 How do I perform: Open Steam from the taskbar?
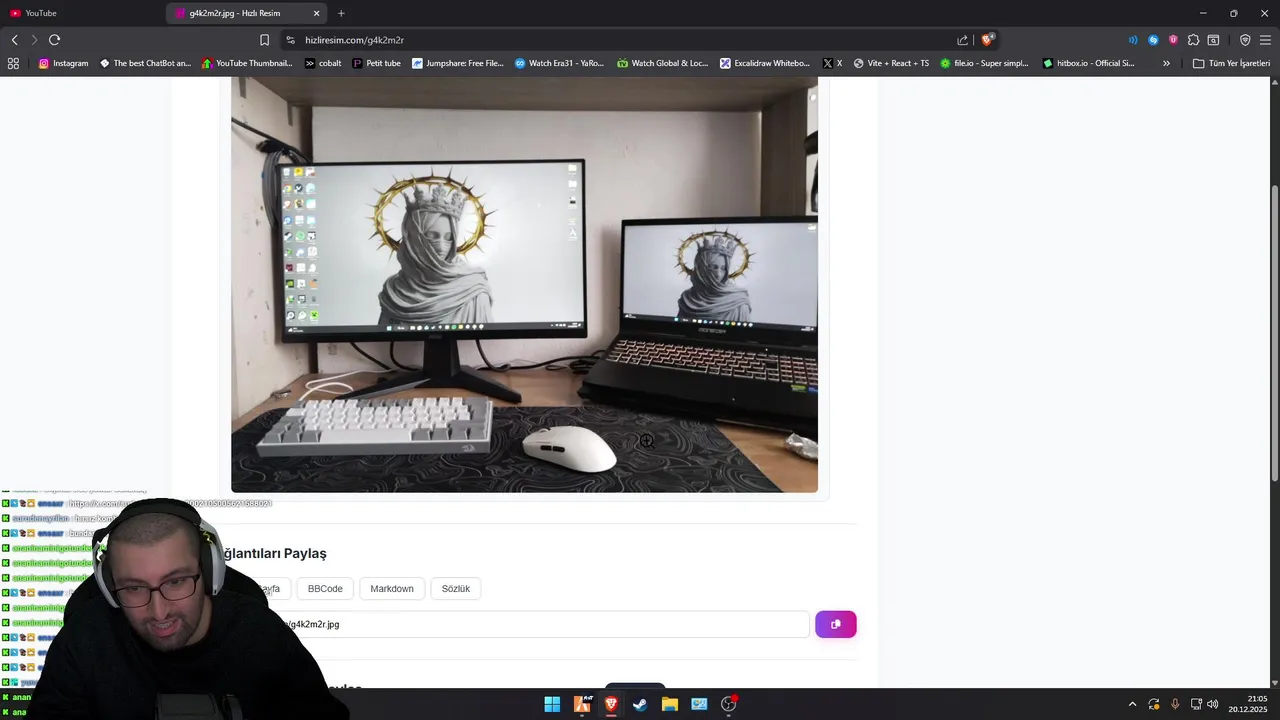640,704
